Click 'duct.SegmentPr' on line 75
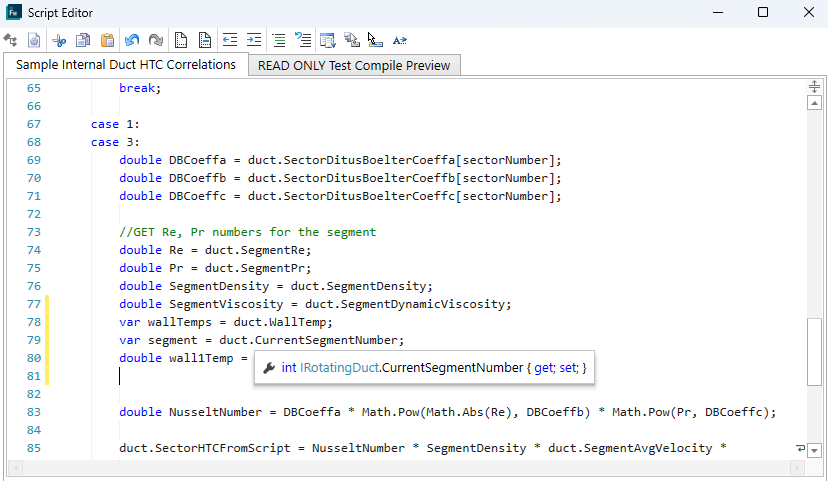This screenshot has width=828, height=481. pyautogui.click(x=256, y=268)
